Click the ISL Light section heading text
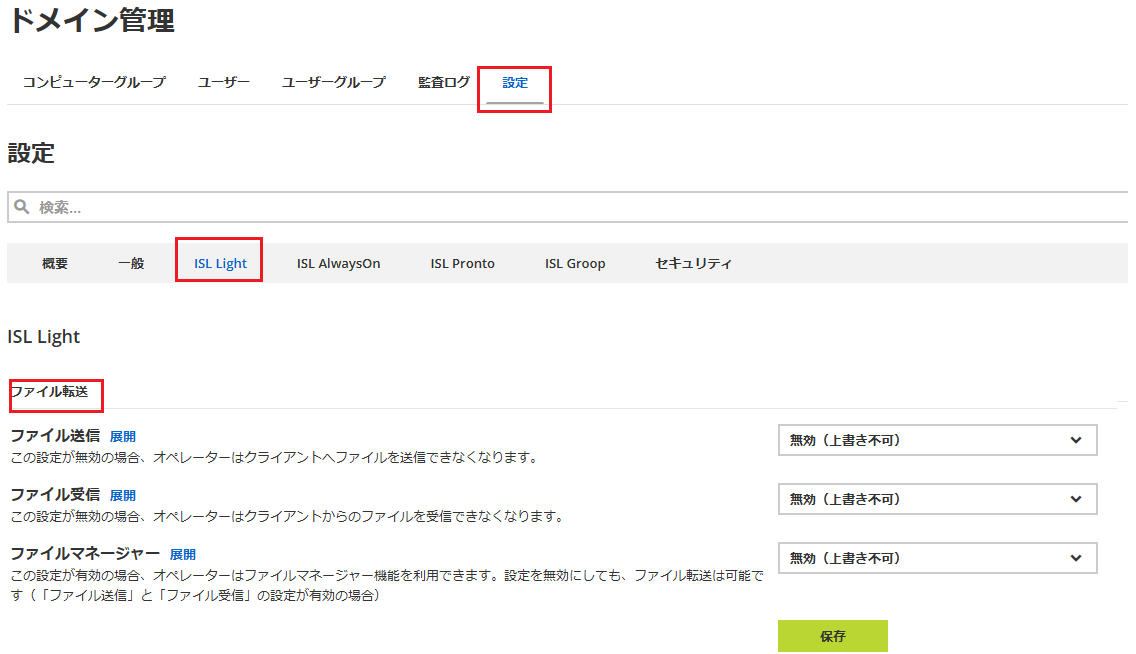The width and height of the screenshot is (1136, 654). pyautogui.click(x=43, y=337)
